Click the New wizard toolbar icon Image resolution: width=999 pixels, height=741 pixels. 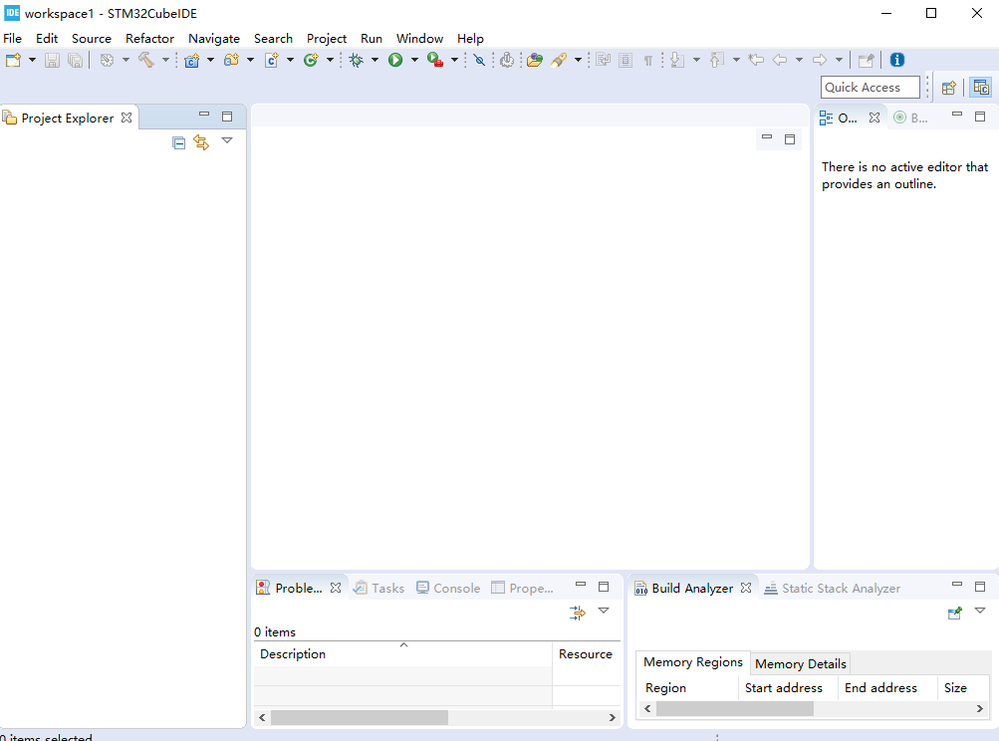[x=13, y=60]
